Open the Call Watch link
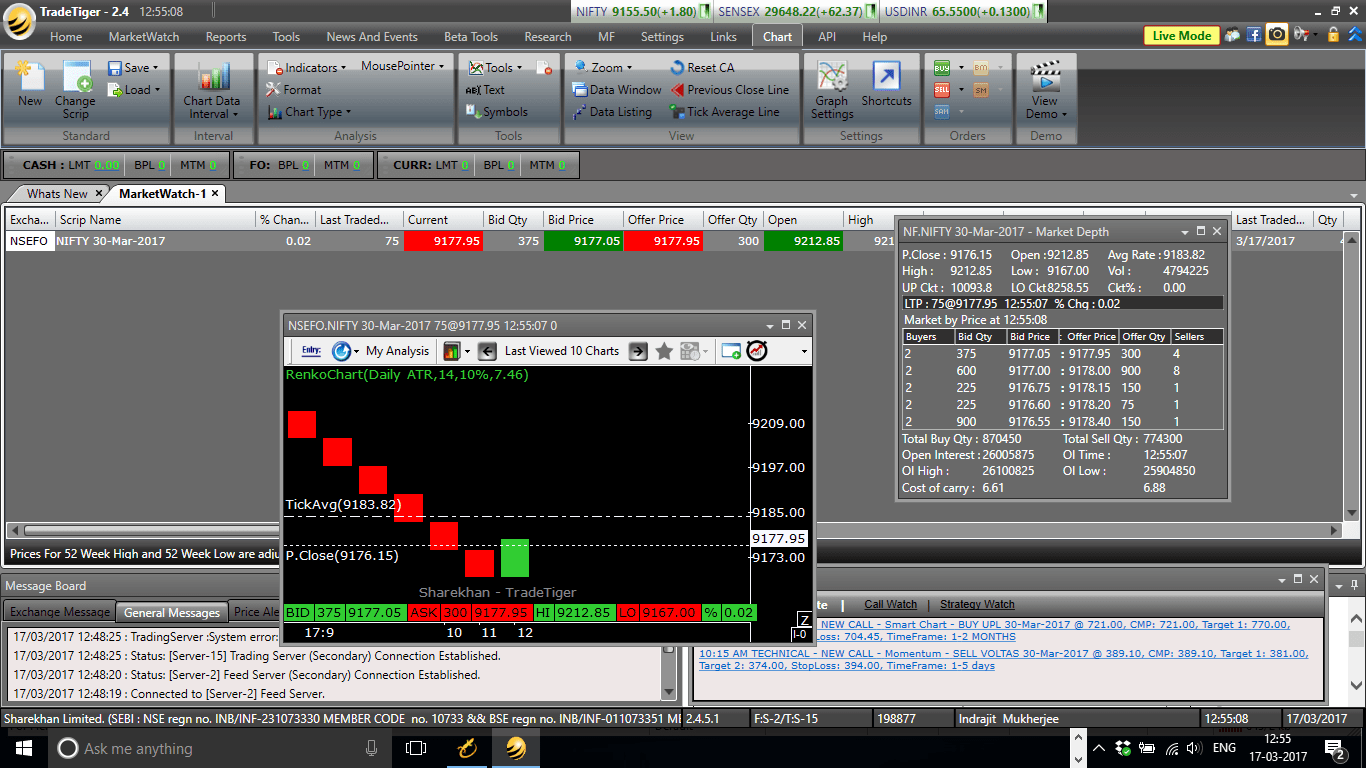Image resolution: width=1366 pixels, height=768 pixels. (x=890, y=604)
